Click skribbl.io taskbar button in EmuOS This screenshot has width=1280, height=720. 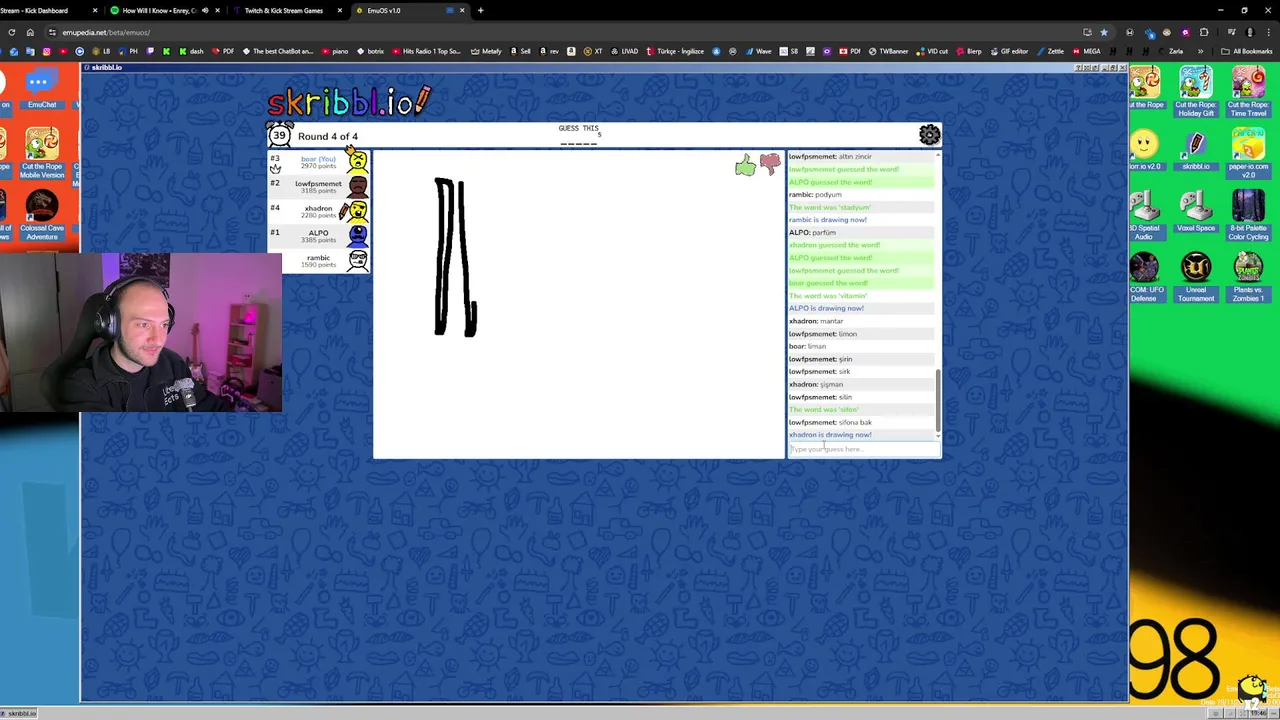pyautogui.click(x=19, y=713)
